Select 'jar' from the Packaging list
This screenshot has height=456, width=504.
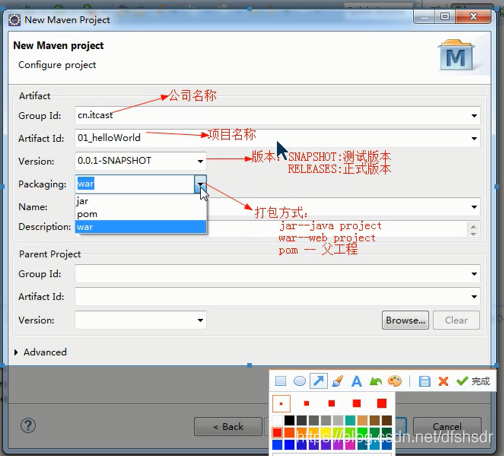[141, 201]
